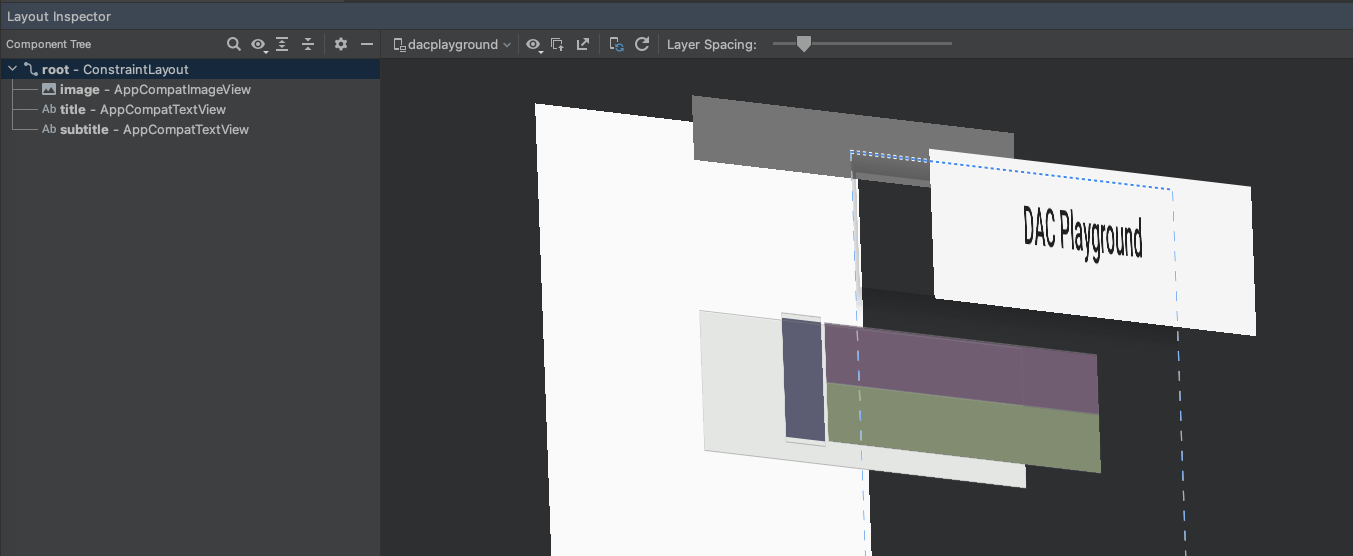The image size is (1353, 556).
Task: Open Component Tree filter eye options
Action: pyautogui.click(x=259, y=44)
